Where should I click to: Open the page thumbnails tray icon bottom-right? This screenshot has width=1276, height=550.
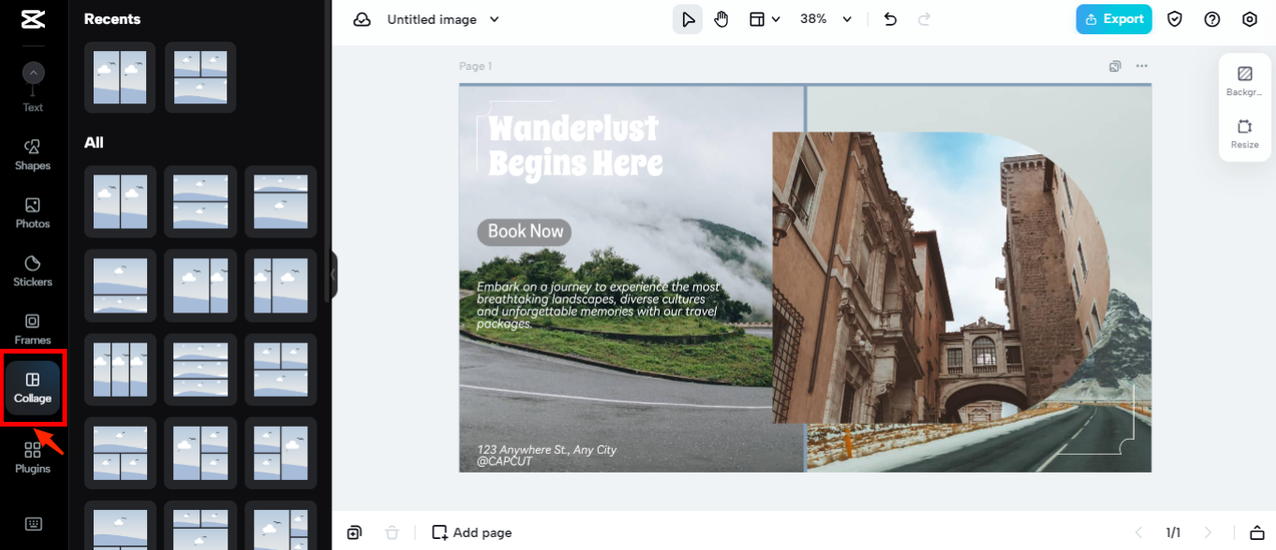coord(1257,532)
